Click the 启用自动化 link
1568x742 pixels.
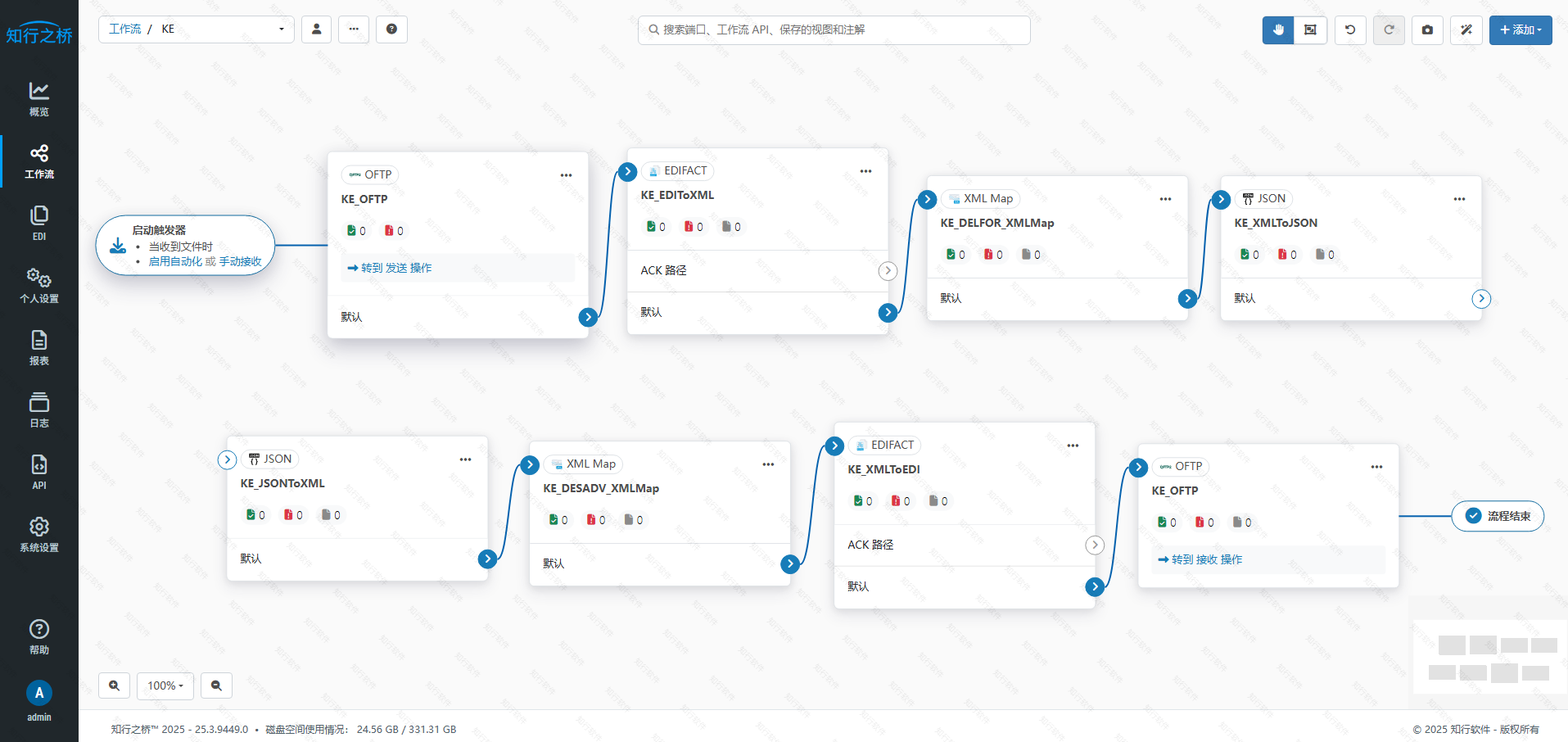pos(175,261)
